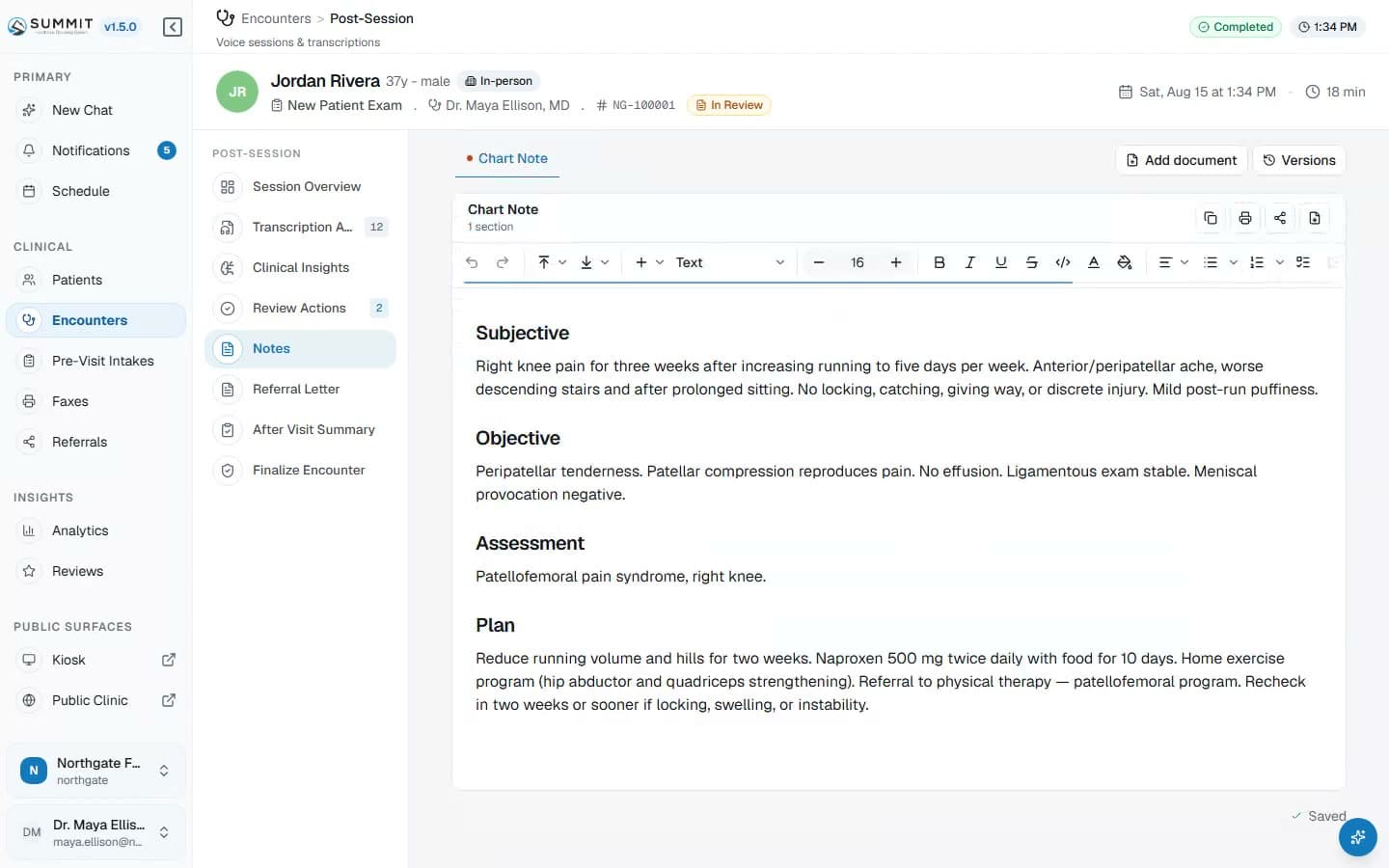Toggle strikethrough formatting
The height and width of the screenshot is (868, 1389).
click(1032, 262)
